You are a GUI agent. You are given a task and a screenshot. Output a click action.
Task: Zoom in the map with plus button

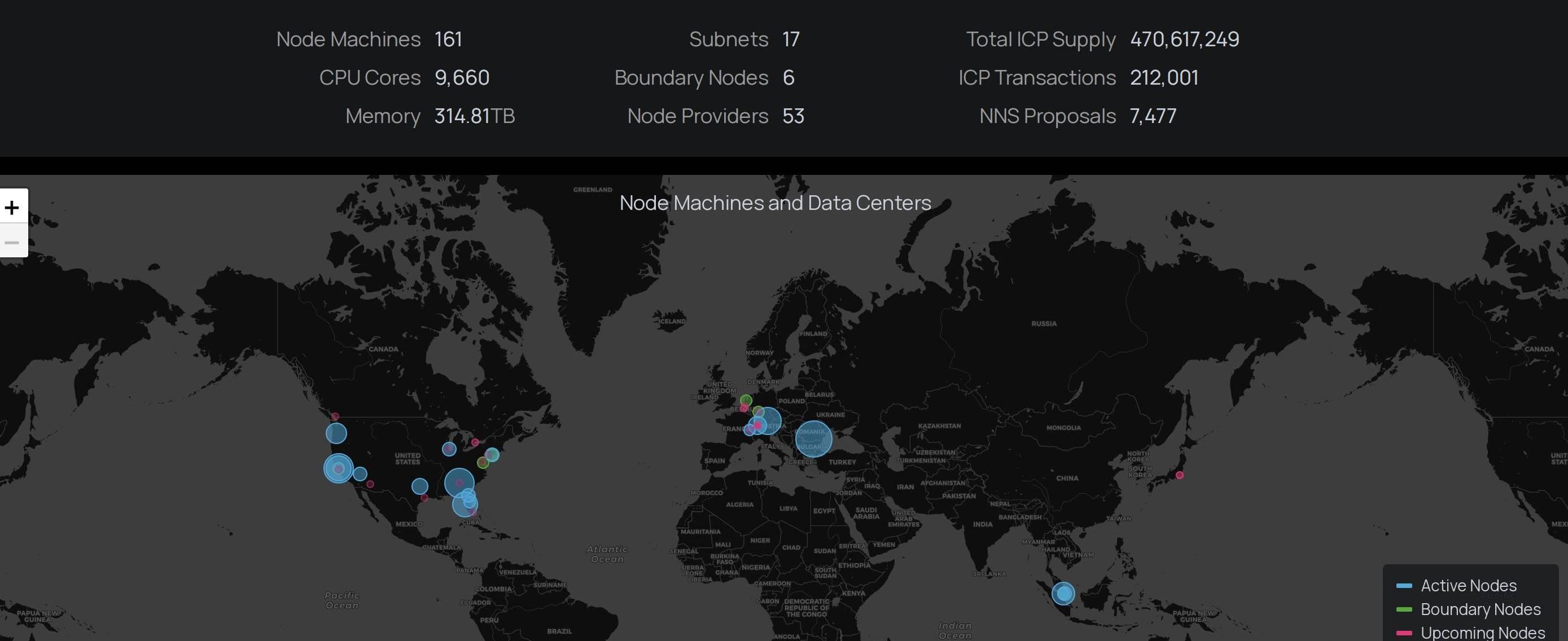click(x=12, y=207)
